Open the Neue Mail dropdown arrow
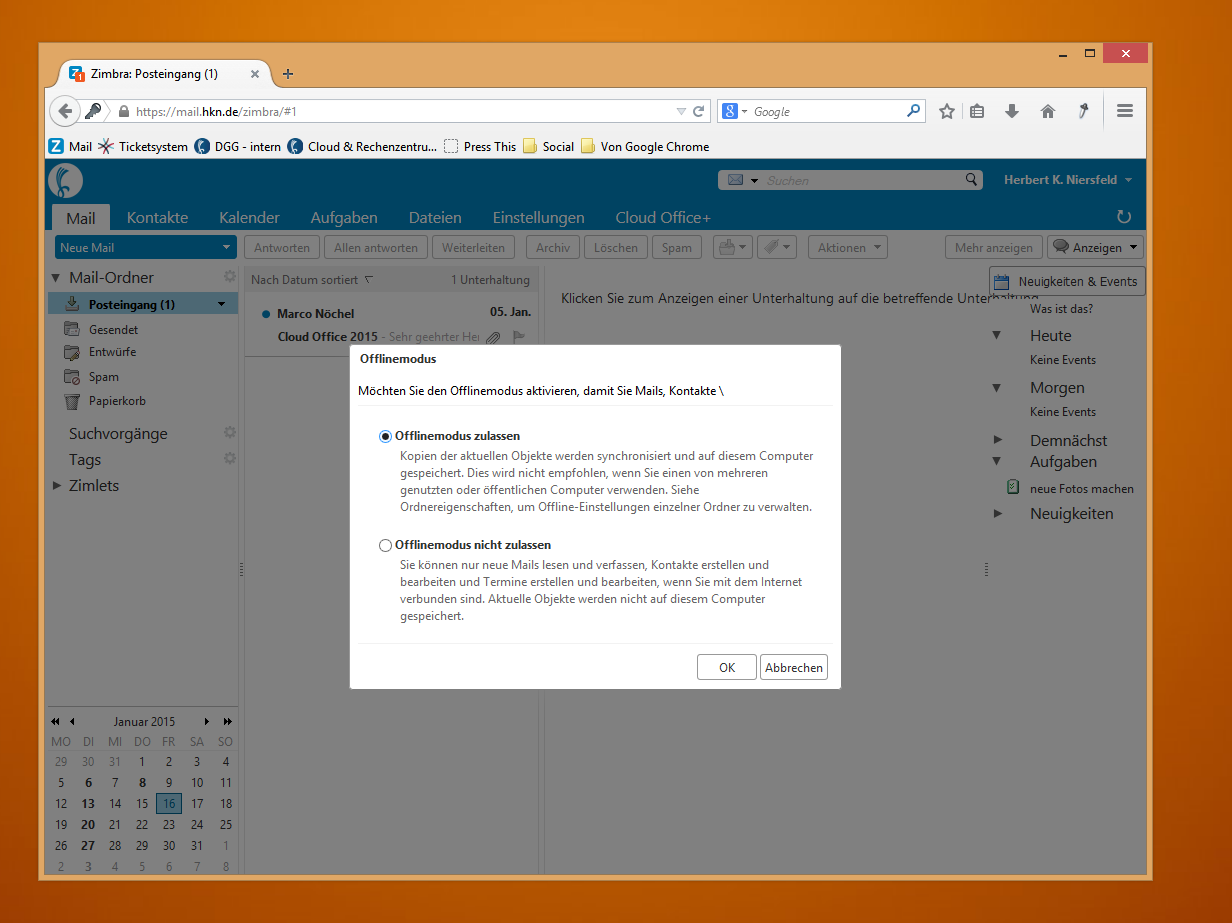The height and width of the screenshot is (923, 1232). pyautogui.click(x=226, y=248)
